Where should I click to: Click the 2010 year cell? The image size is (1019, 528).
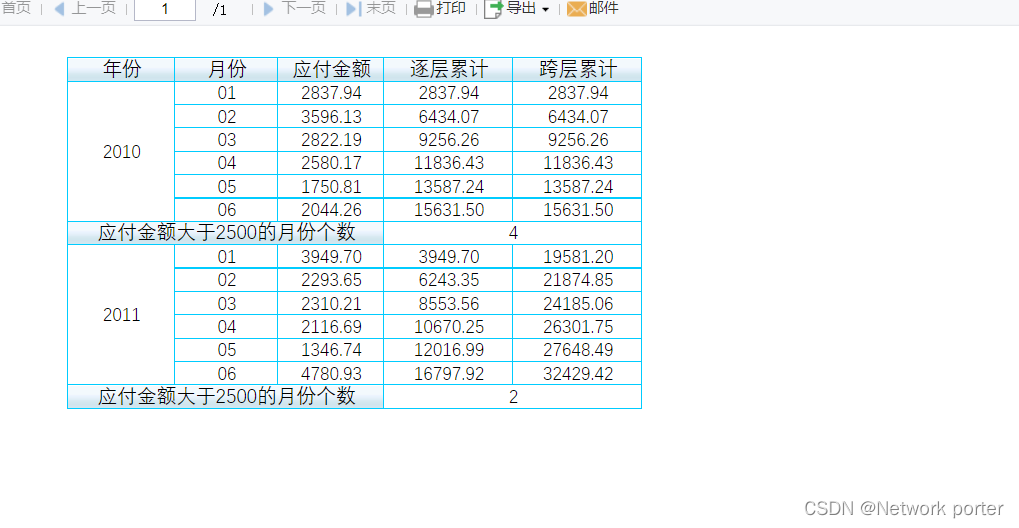click(122, 152)
